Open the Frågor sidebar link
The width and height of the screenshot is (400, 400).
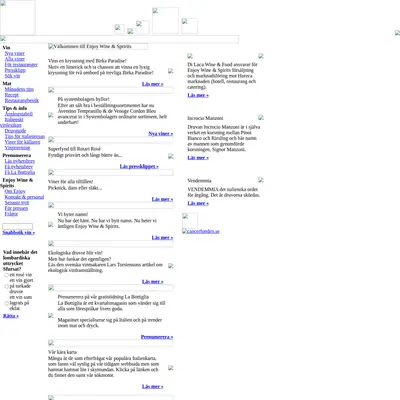pyautogui.click(x=11, y=214)
